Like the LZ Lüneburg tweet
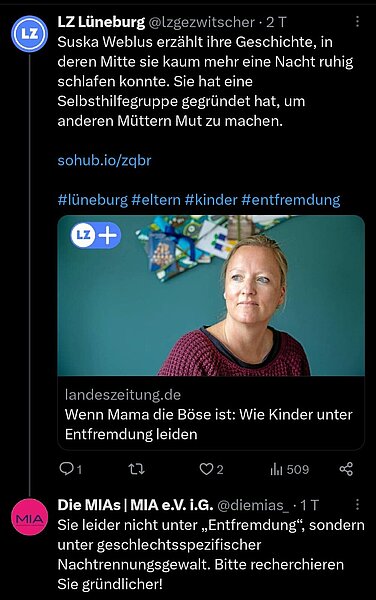This screenshot has height=600, width=376. pyautogui.click(x=211, y=469)
